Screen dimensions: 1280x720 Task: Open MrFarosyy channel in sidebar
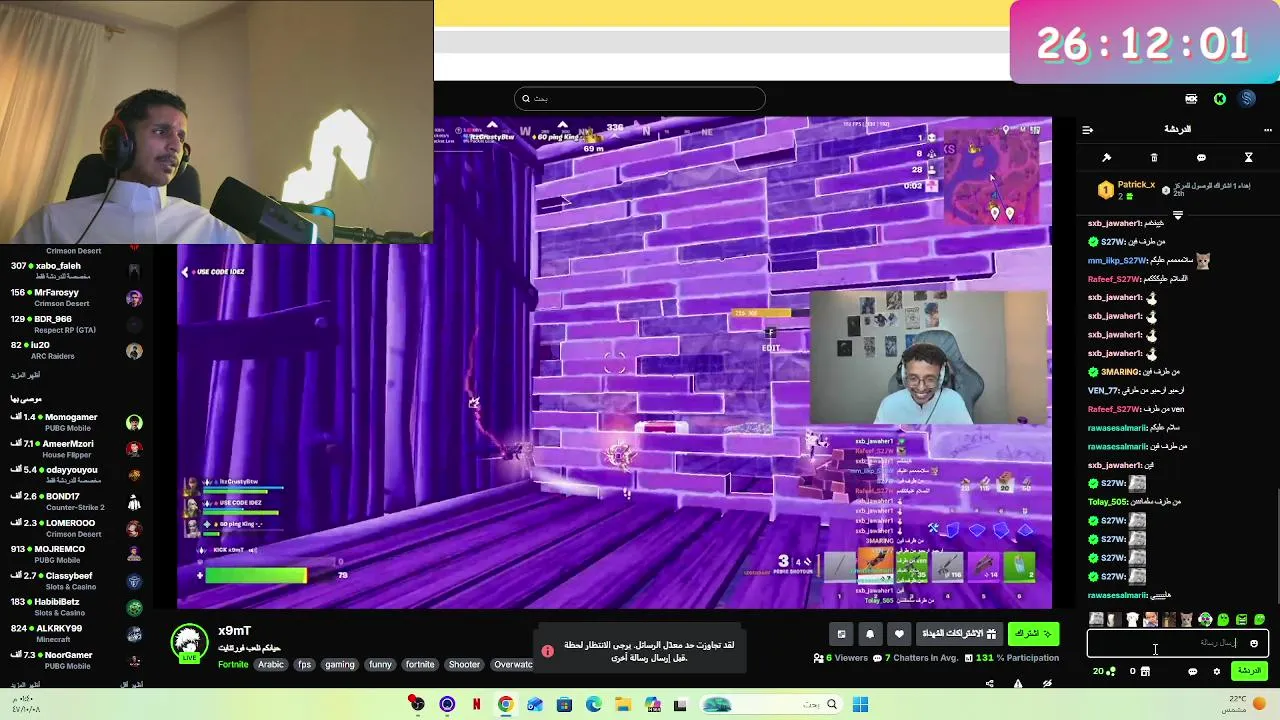coord(76,298)
